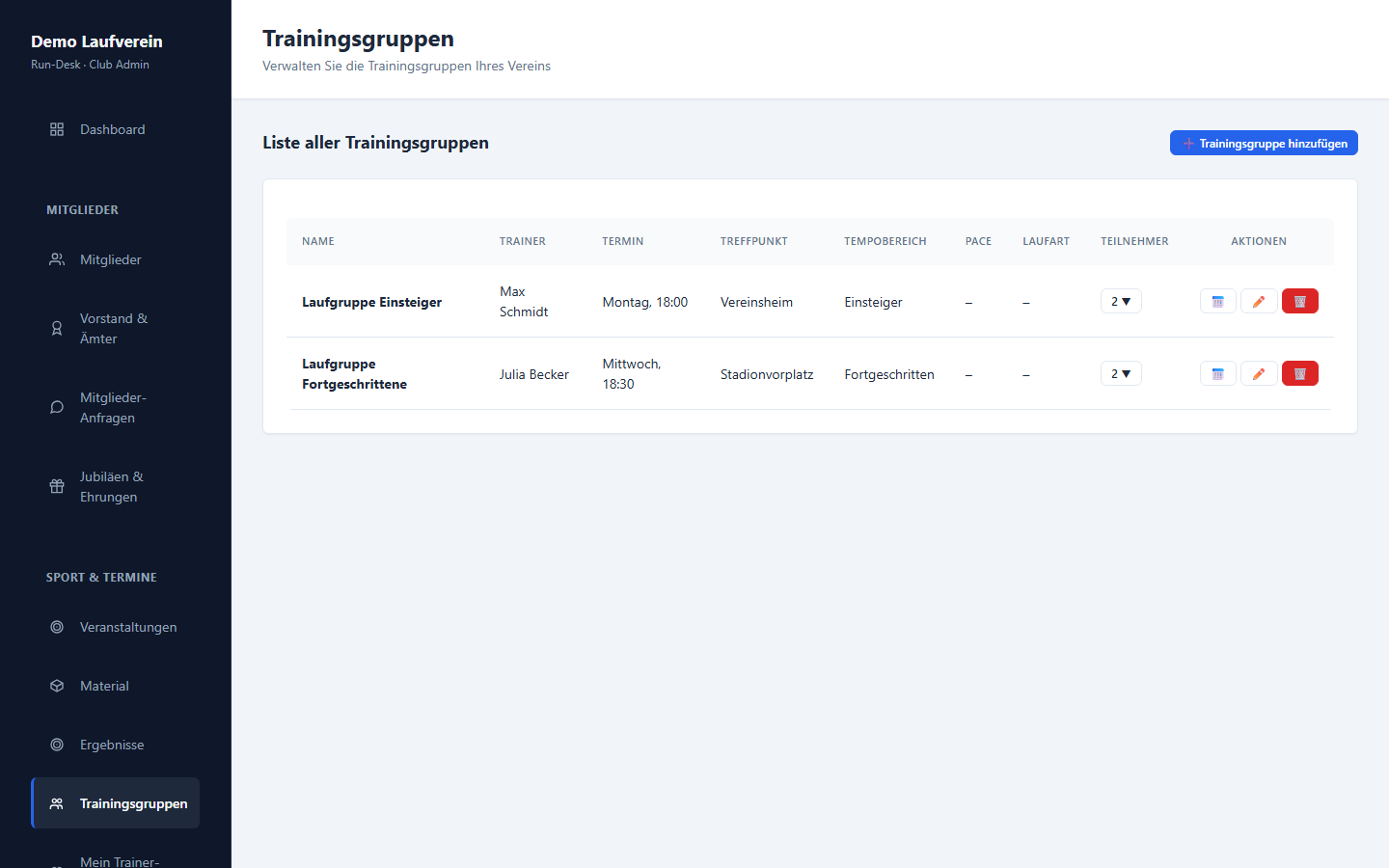
Task: Navigate to Mitglieder-Anfragen
Action: pos(116,408)
